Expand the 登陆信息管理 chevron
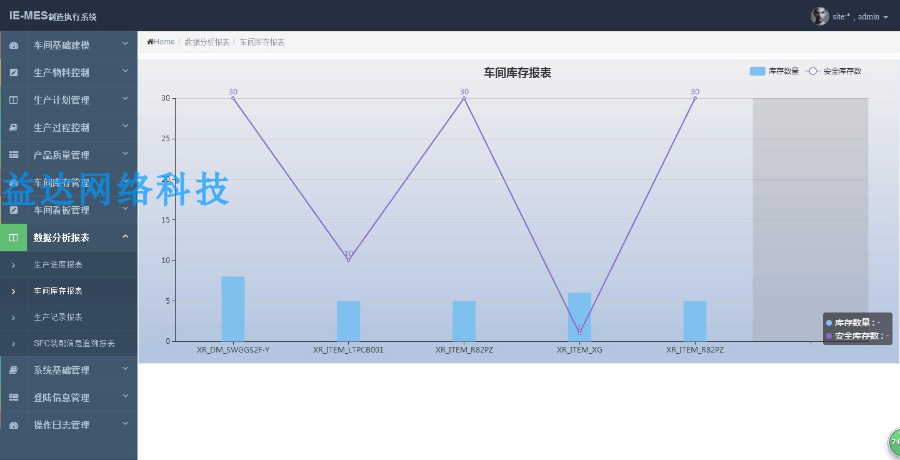The image size is (900, 460). point(125,397)
